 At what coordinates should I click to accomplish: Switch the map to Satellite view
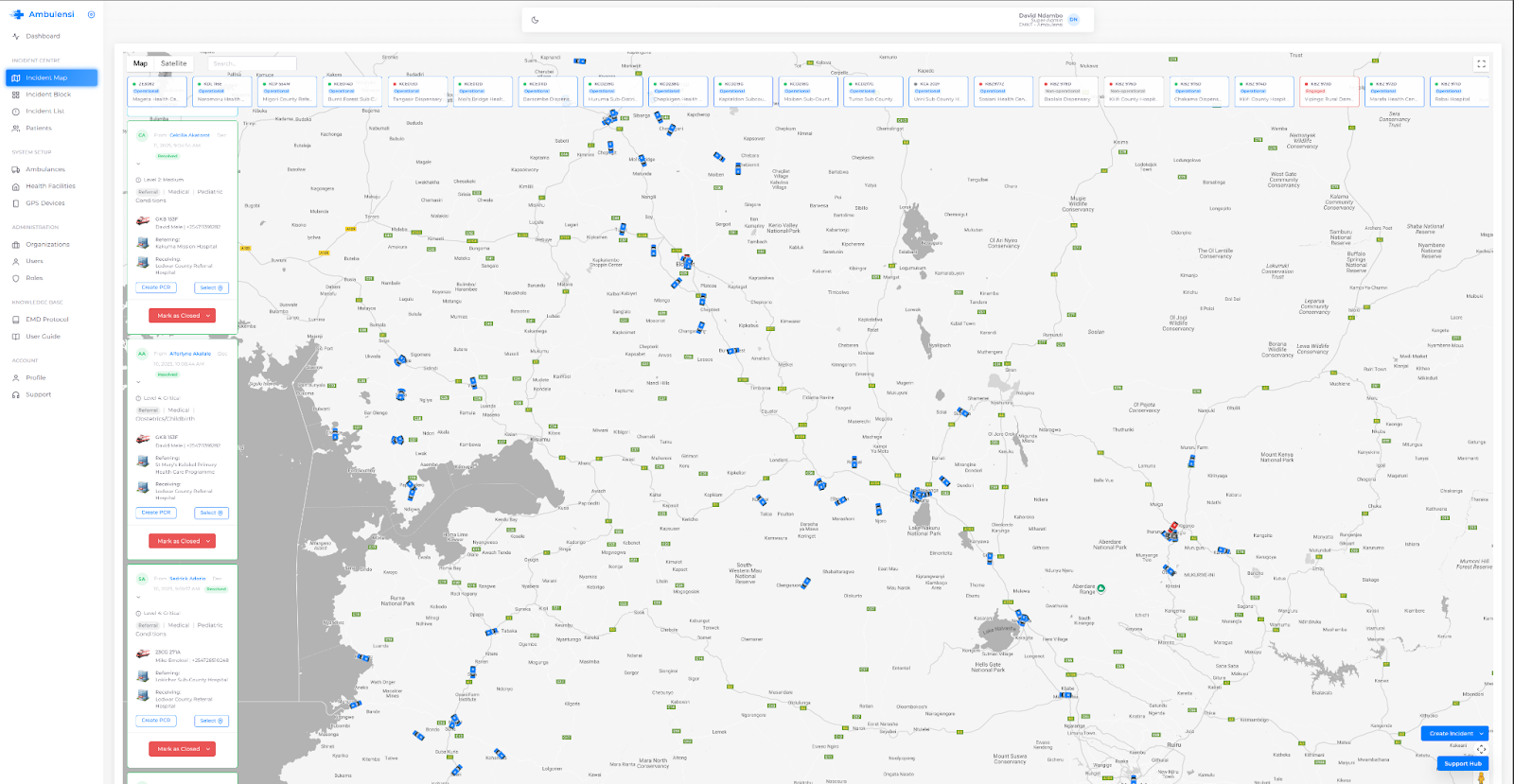pyautogui.click(x=173, y=63)
